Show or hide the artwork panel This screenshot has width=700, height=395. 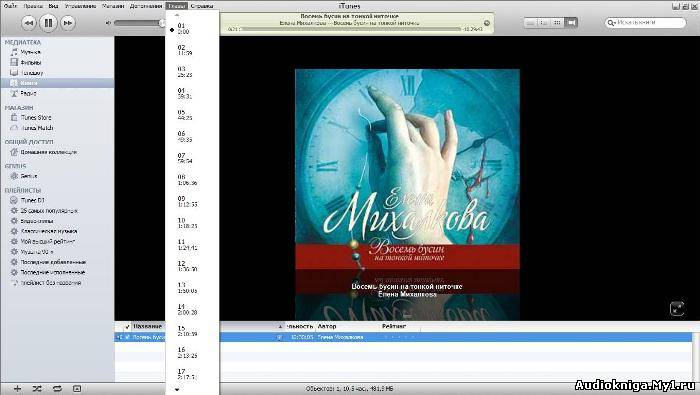(77, 389)
